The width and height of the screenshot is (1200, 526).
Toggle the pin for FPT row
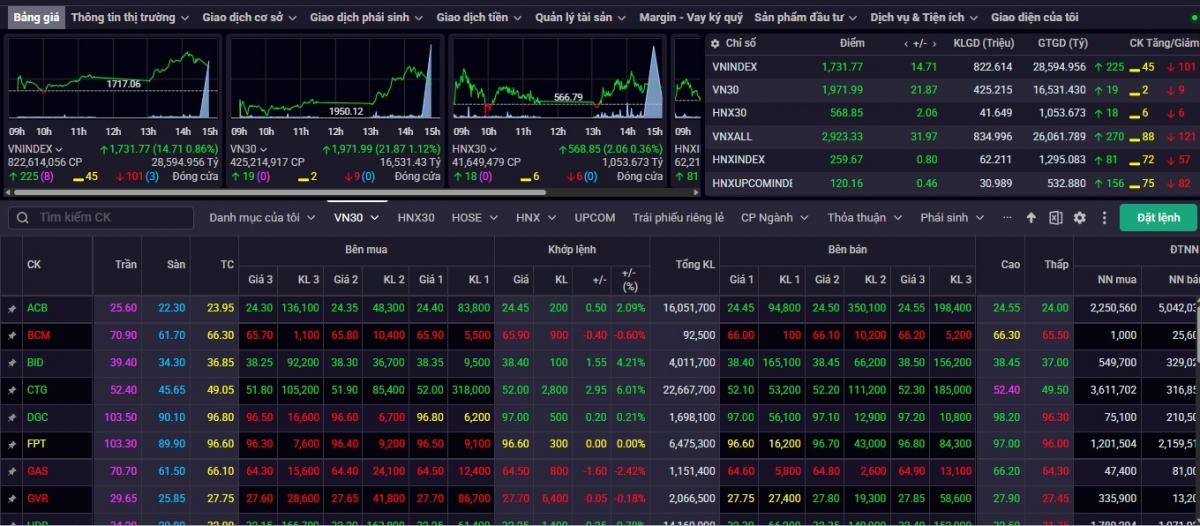click(x=12, y=444)
